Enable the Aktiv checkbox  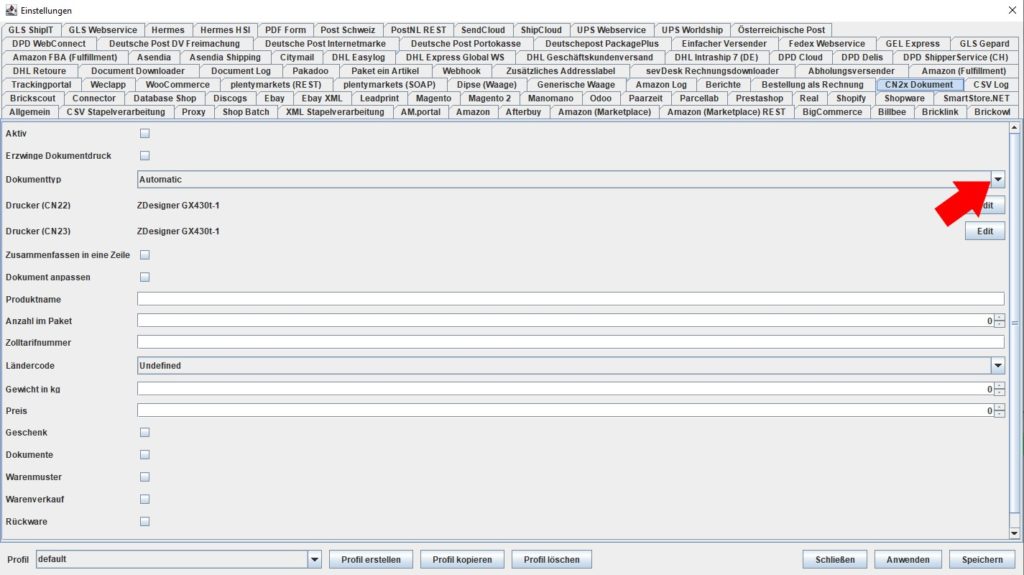point(145,133)
